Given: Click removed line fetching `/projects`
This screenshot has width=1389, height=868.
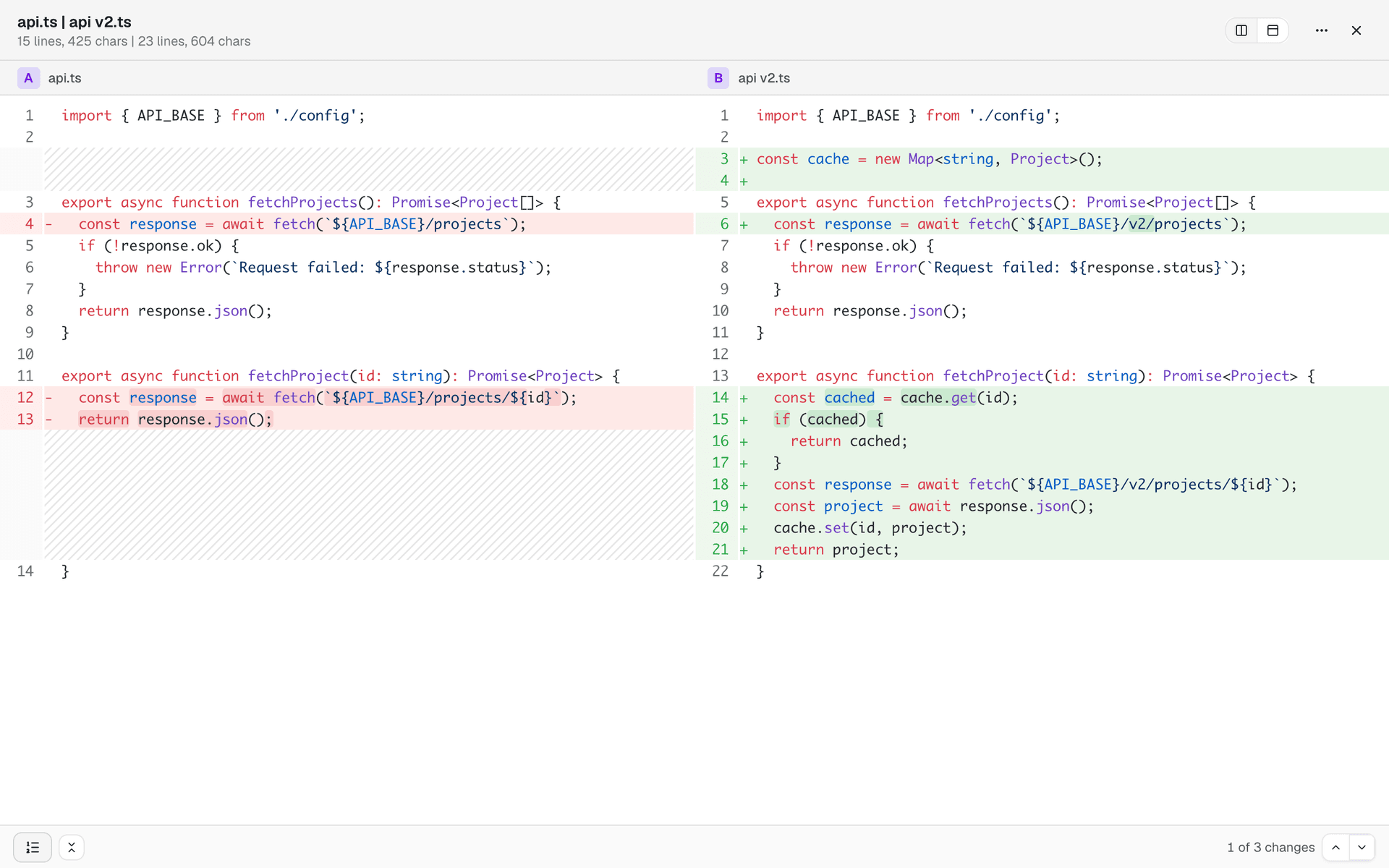Looking at the screenshot, I should pyautogui.click(x=302, y=224).
